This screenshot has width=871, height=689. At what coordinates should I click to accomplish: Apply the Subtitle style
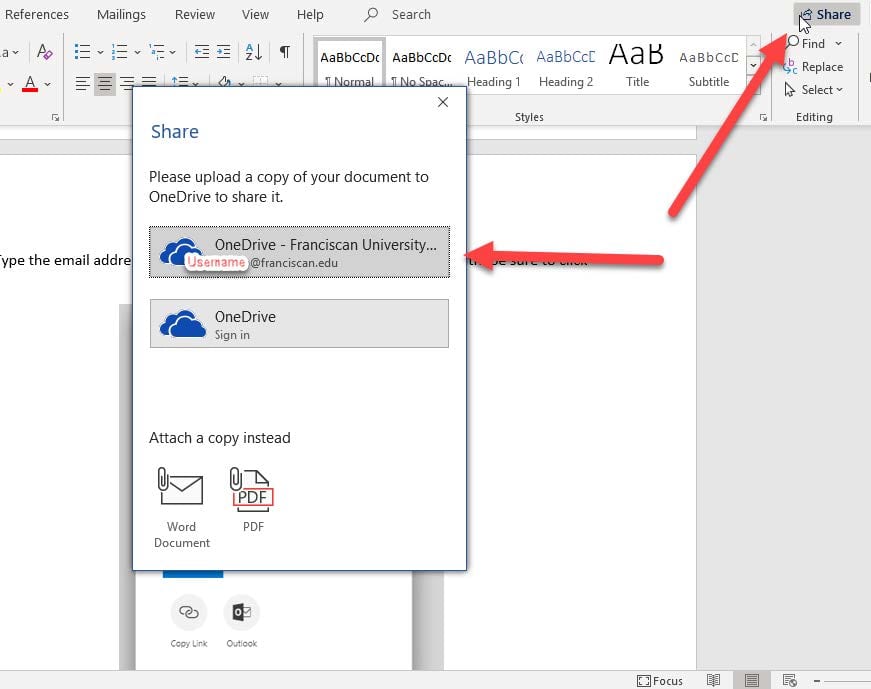point(709,64)
